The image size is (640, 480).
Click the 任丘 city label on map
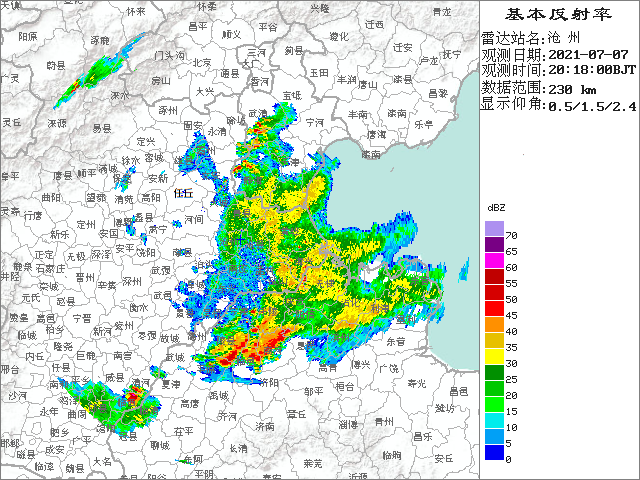186,194
